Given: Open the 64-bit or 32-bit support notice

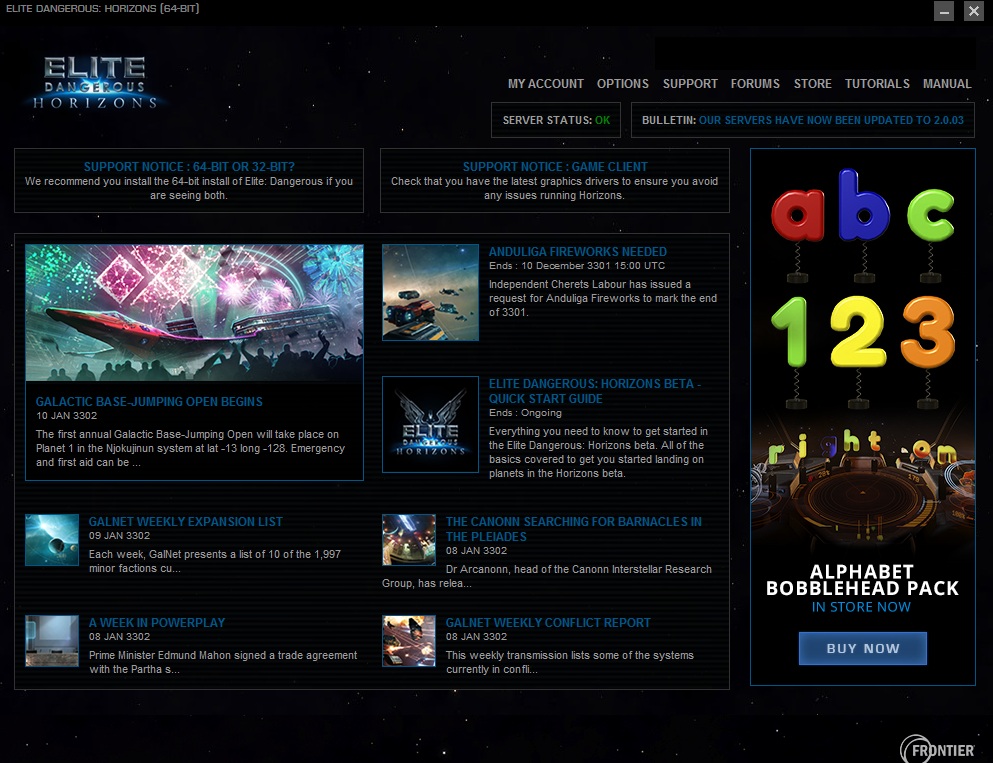Looking at the screenshot, I should coord(189,180).
